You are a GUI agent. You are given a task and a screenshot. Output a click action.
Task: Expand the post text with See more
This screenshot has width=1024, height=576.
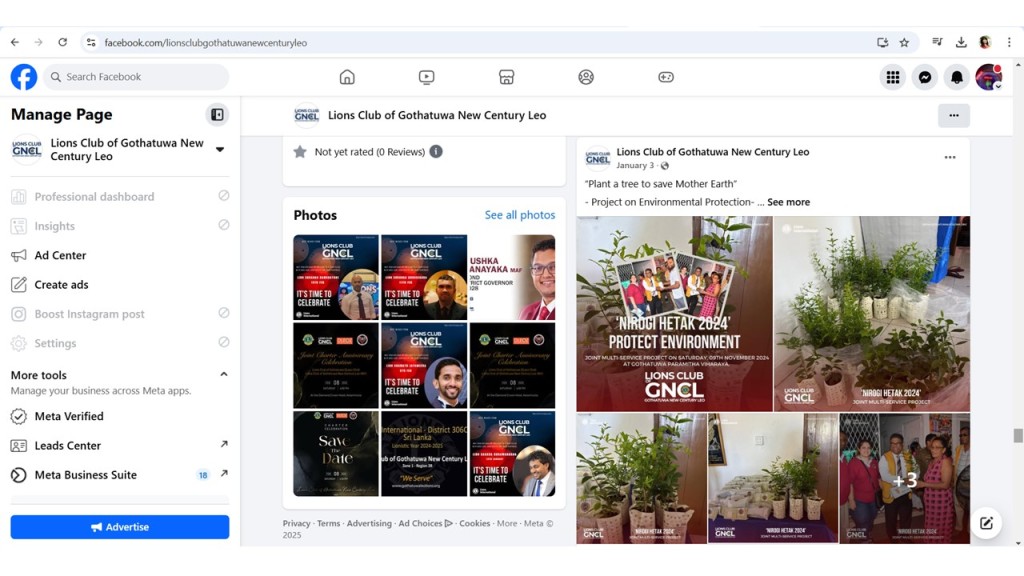tap(788, 202)
